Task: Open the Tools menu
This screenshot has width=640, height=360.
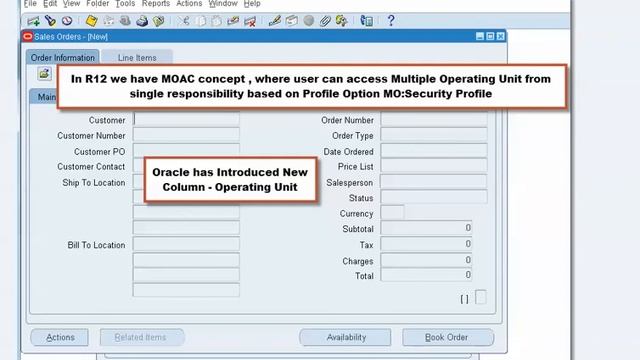Action: pyautogui.click(x=125, y=4)
